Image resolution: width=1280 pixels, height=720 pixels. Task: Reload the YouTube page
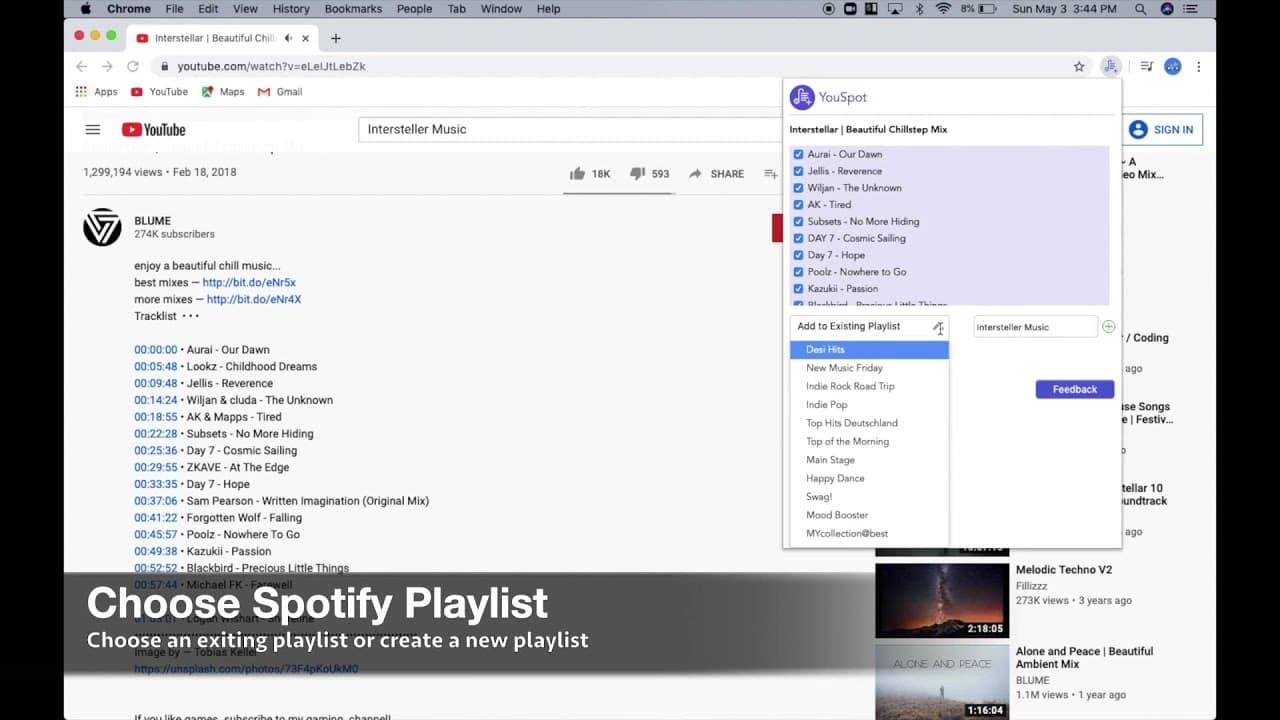(132, 67)
